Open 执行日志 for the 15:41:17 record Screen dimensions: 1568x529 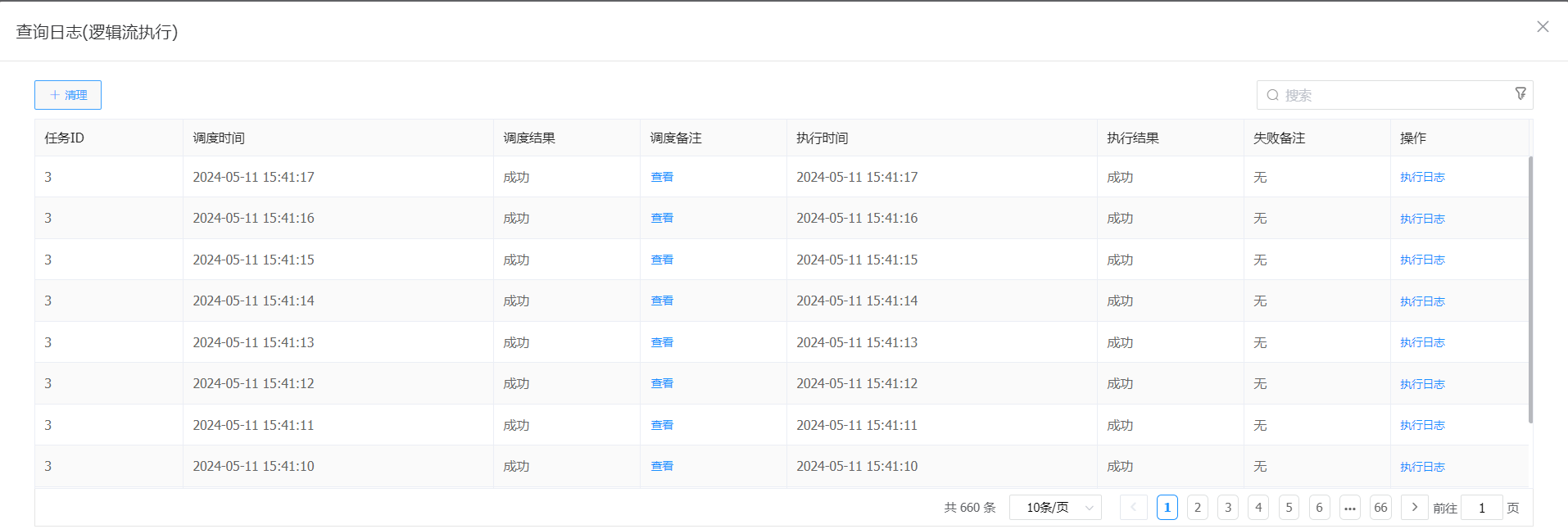click(x=1422, y=177)
